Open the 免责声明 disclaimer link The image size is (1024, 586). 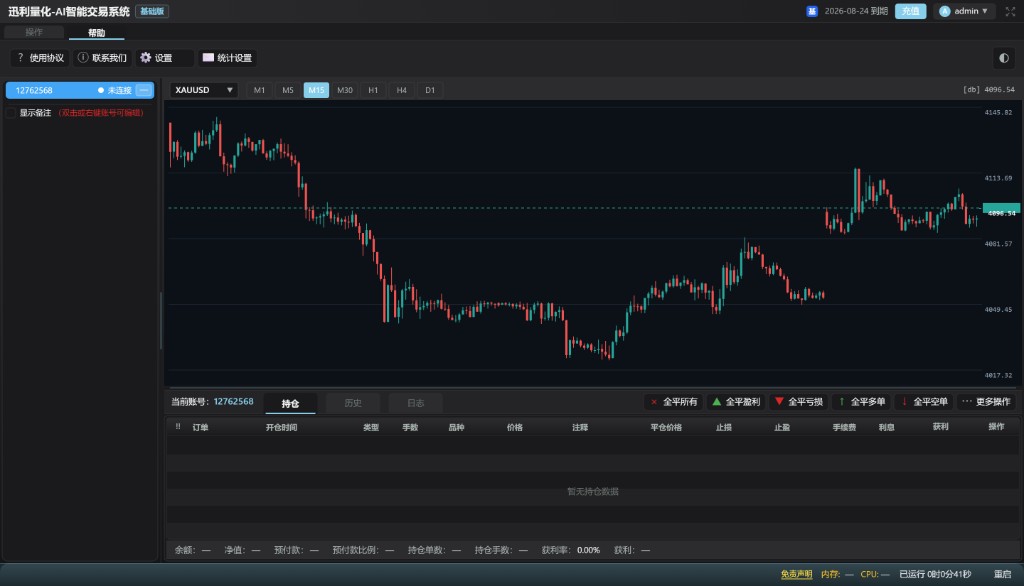[x=796, y=574]
